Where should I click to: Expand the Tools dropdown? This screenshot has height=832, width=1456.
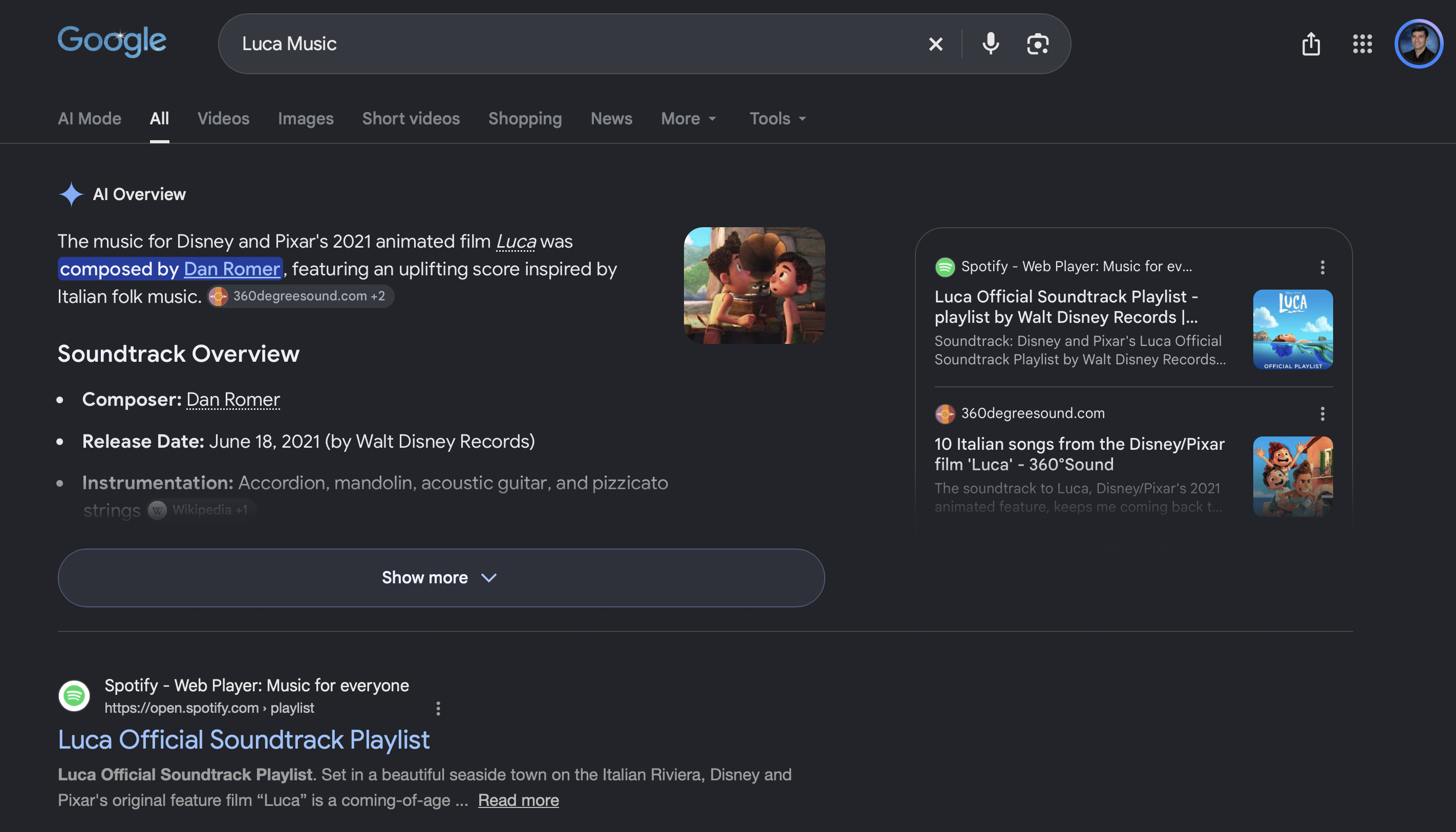[x=778, y=119]
